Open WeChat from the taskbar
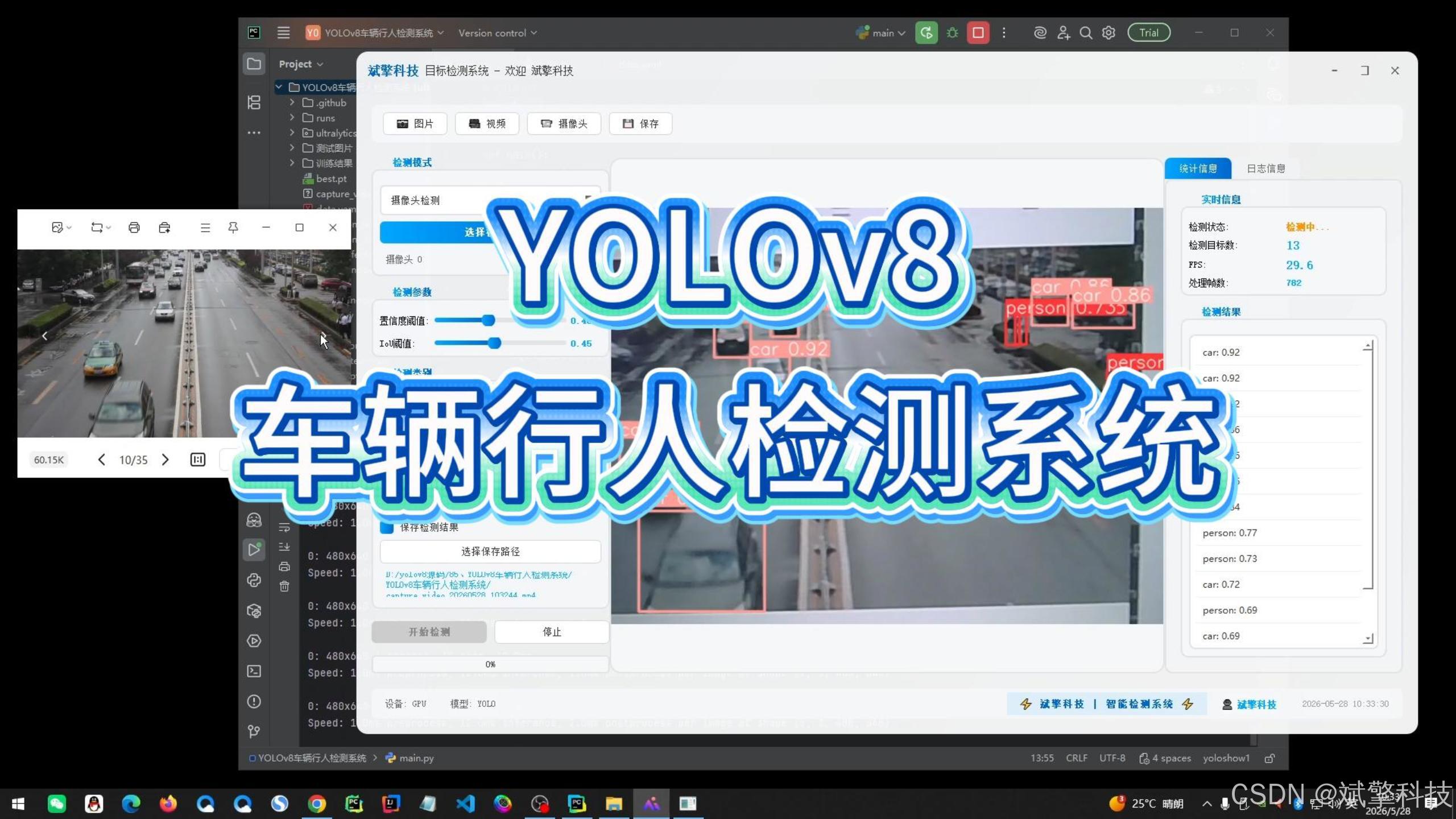This screenshot has width=1456, height=819. [56, 804]
